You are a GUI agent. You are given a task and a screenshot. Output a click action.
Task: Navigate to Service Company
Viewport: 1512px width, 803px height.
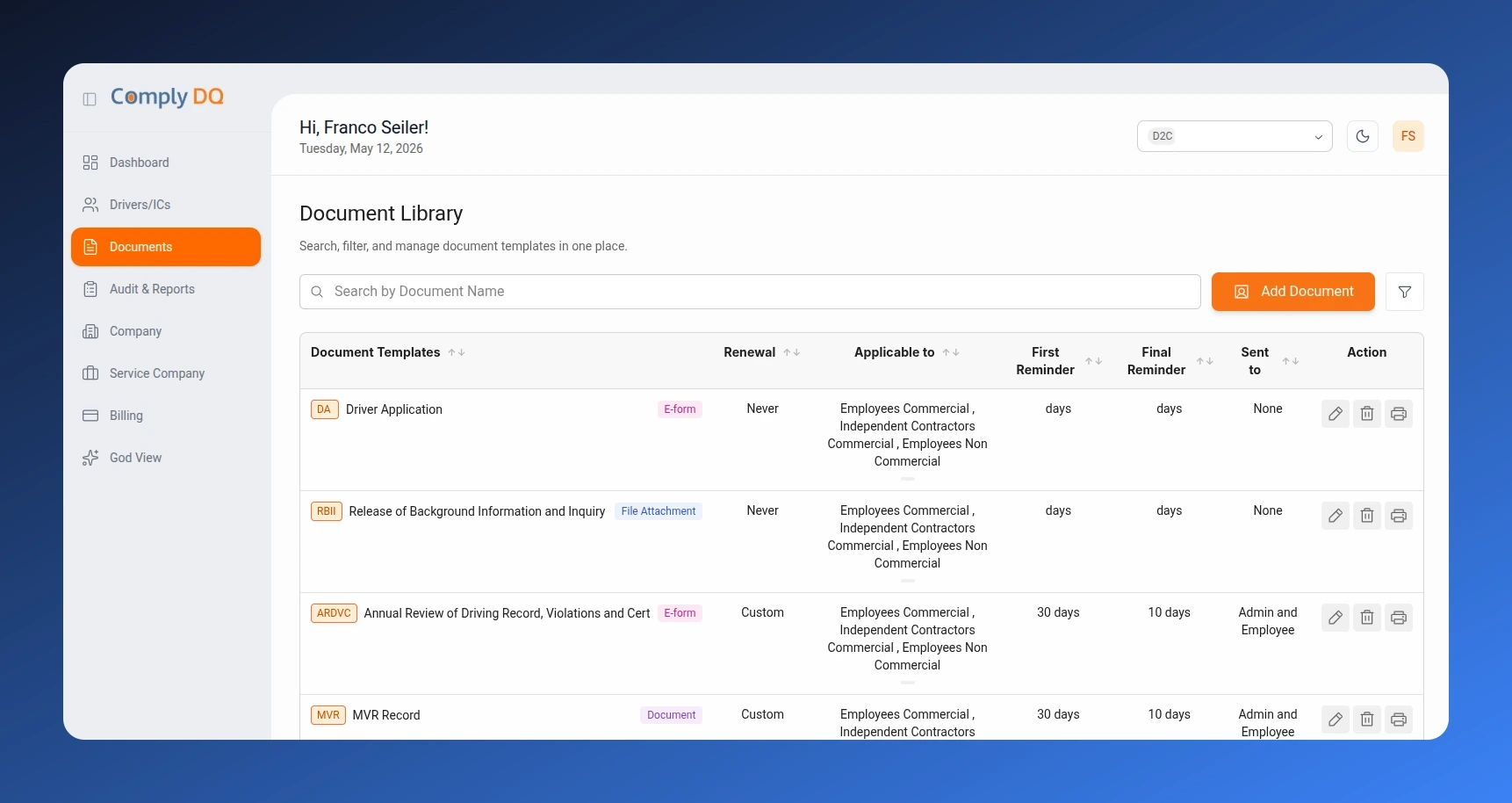point(166,373)
